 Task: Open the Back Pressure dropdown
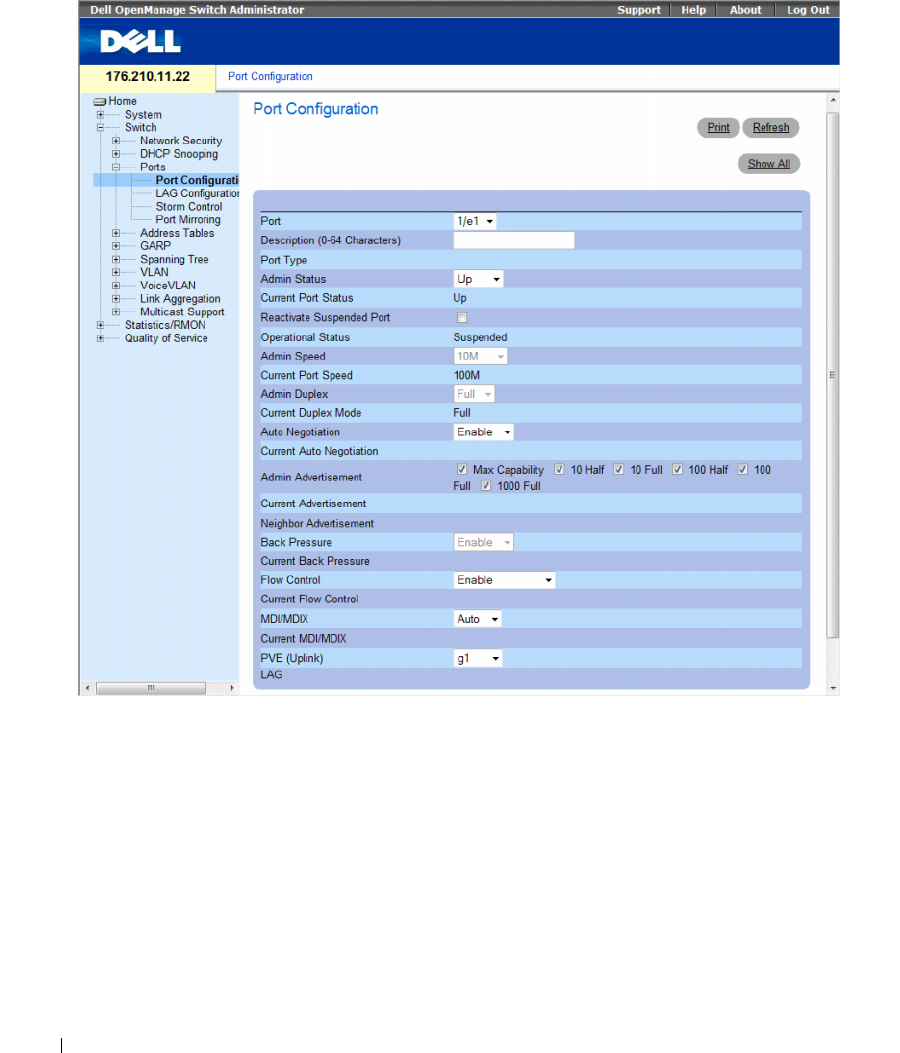point(484,543)
